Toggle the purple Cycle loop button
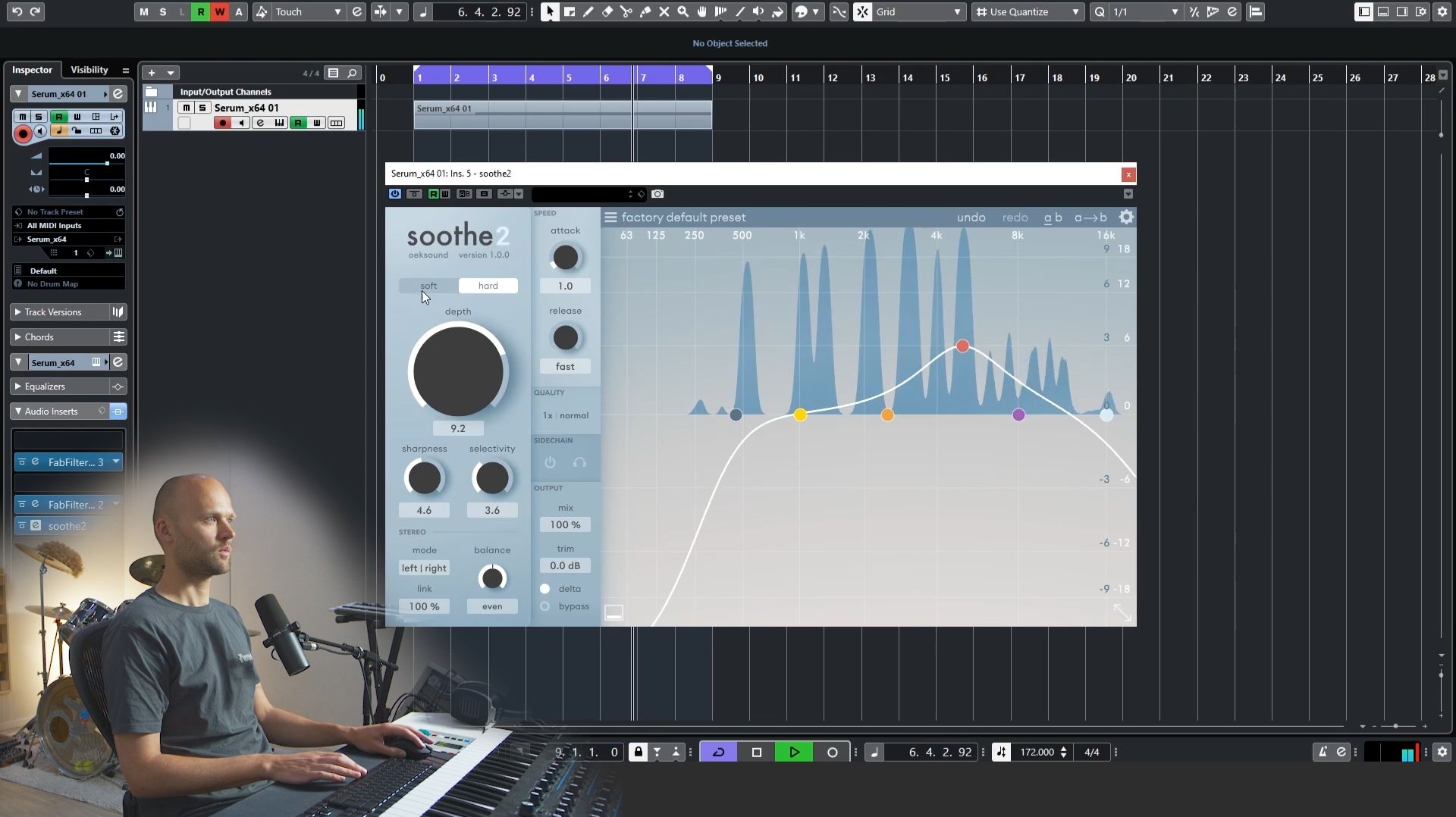Screen dimensions: 1456x817 coord(718,752)
